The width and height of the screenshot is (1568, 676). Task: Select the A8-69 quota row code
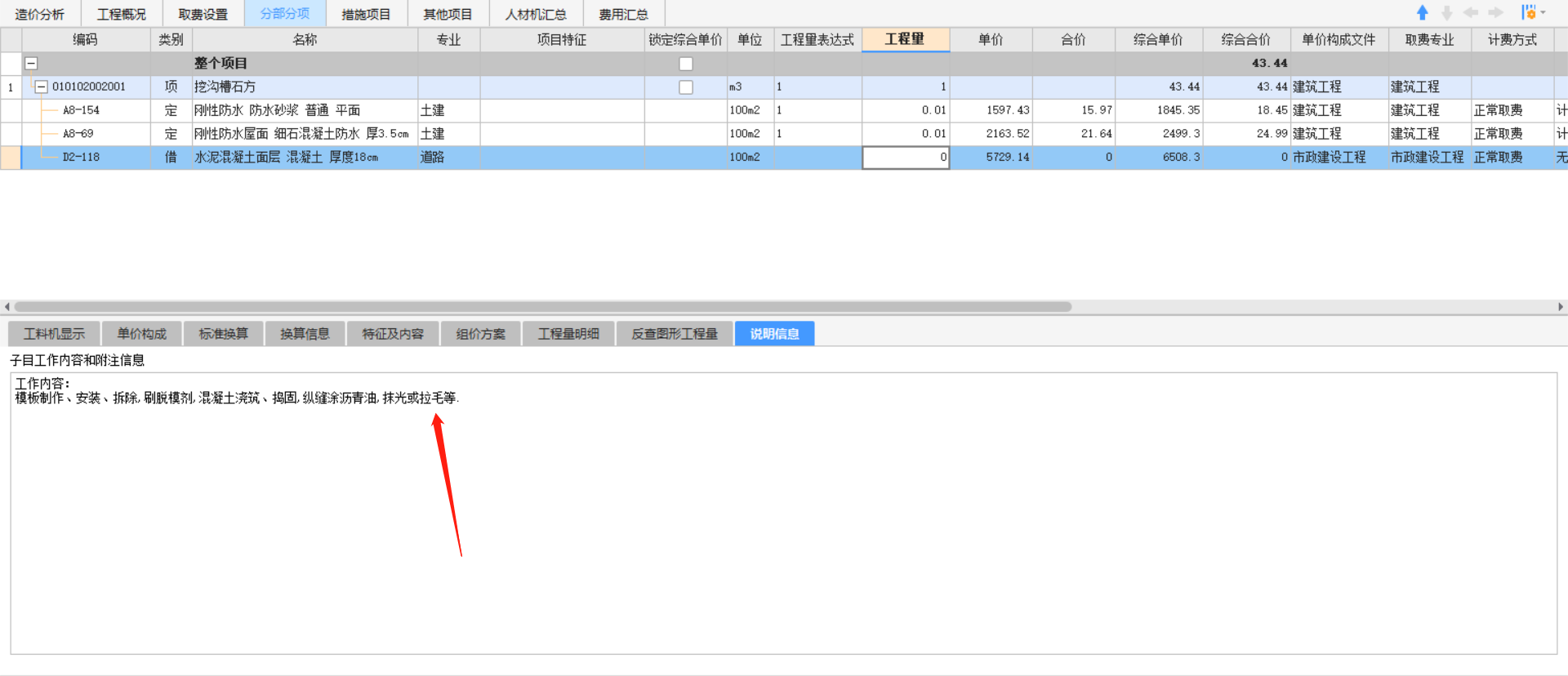pyautogui.click(x=78, y=134)
